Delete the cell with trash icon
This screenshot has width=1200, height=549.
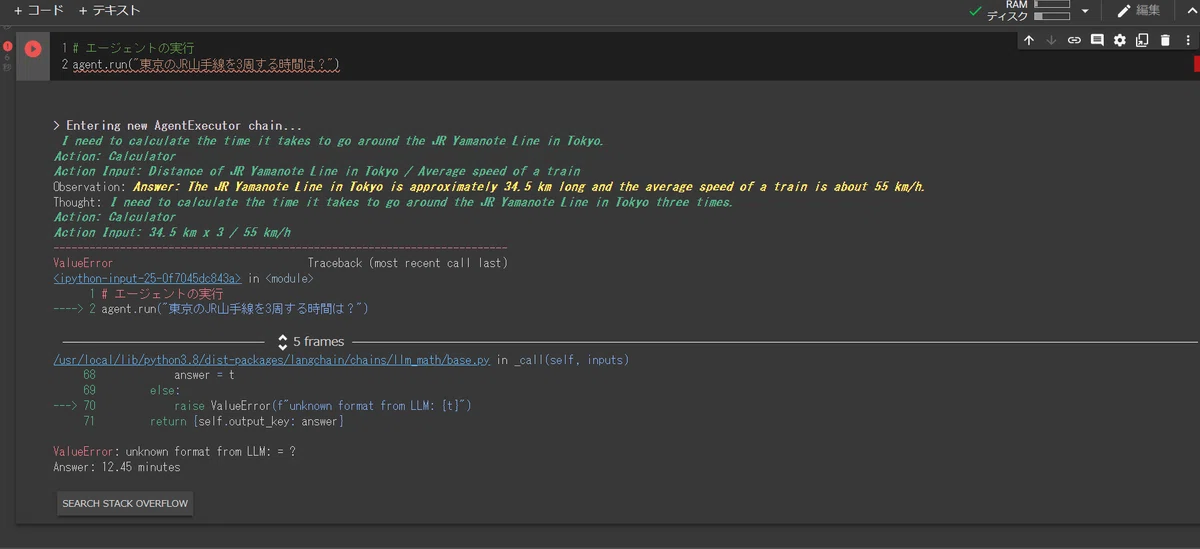1165,40
